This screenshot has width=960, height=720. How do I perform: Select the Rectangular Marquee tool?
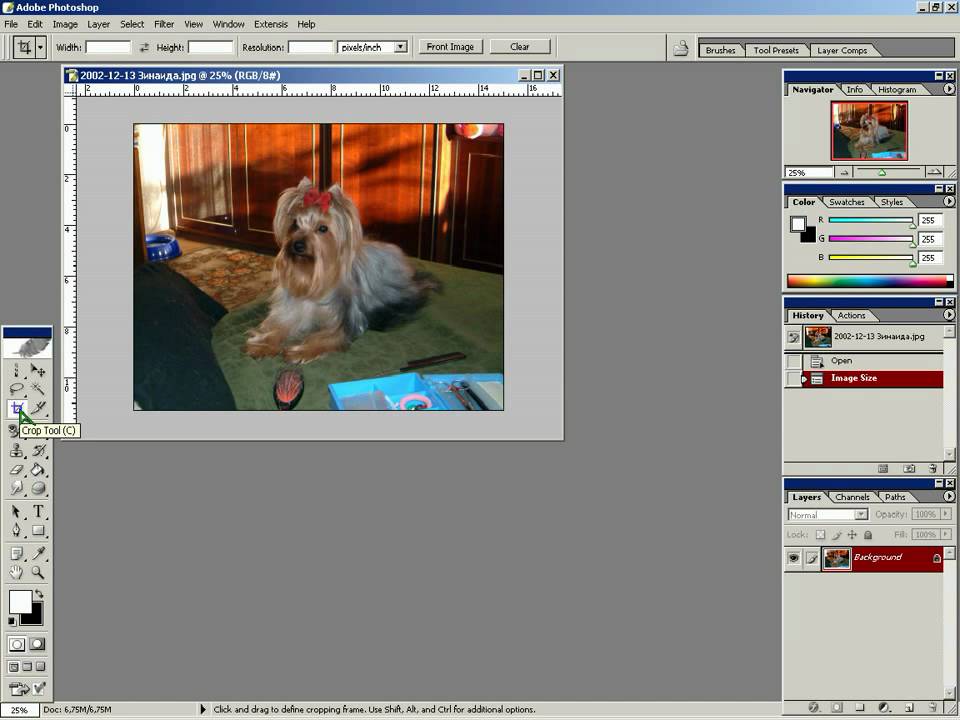pos(16,370)
